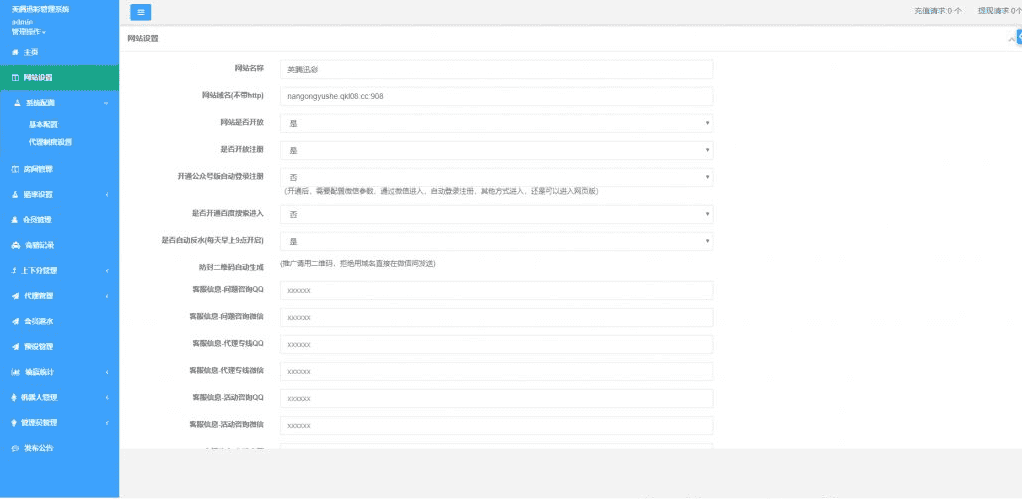Viewport: 1022px width, 499px height.
Task: Open the 管理操作 dropdown under admin
Action: pyautogui.click(x=29, y=31)
